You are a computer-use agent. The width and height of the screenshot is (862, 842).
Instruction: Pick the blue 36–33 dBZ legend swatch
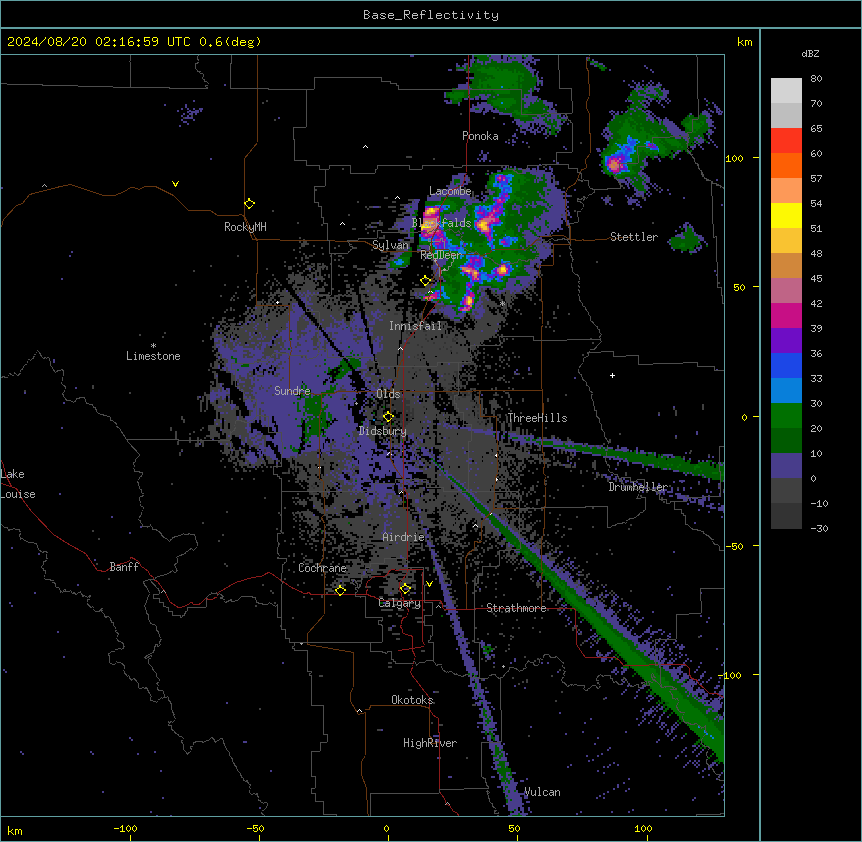tap(786, 365)
